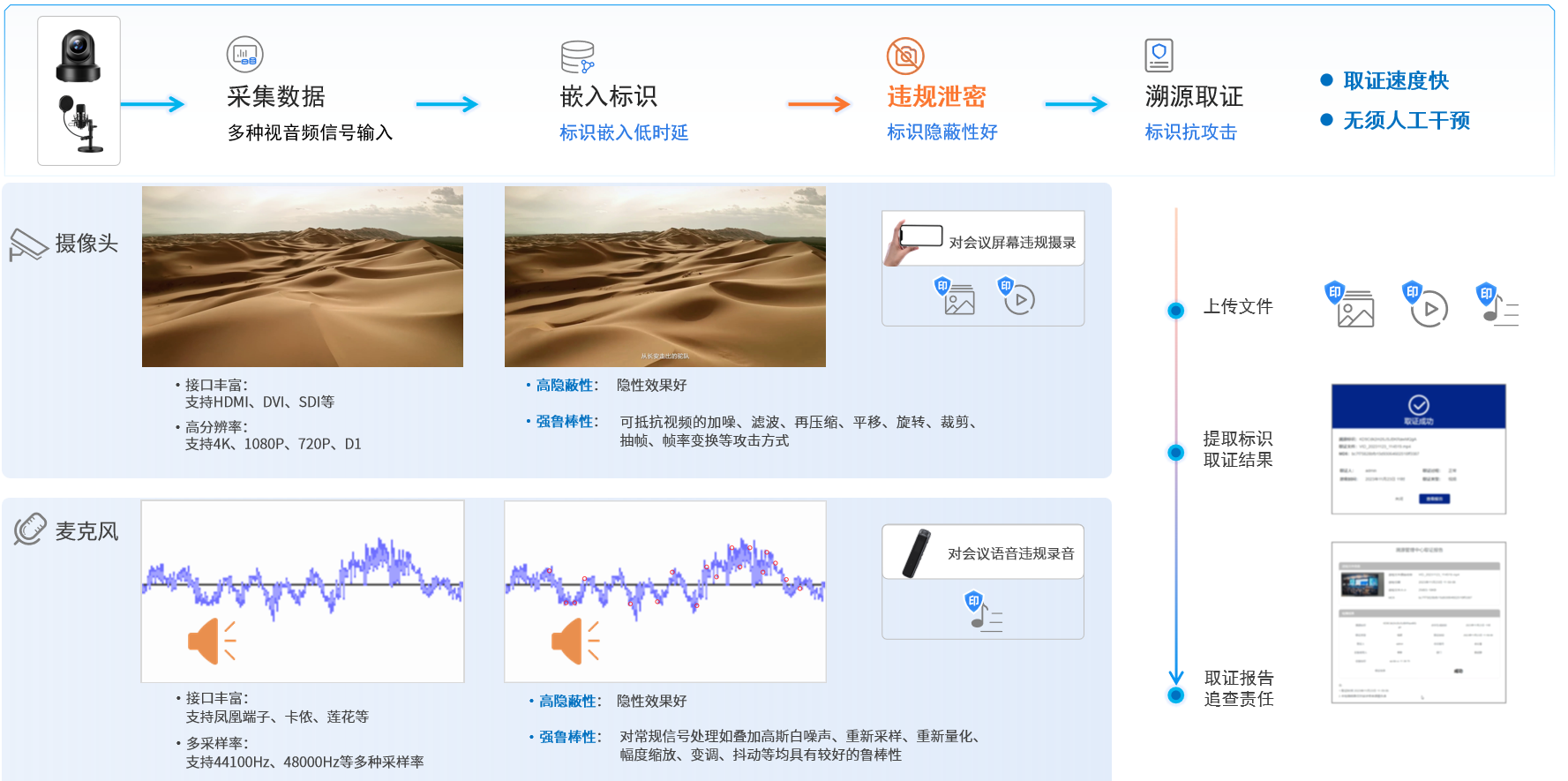The image size is (1568, 781).
Task: Click the orange 违规泄密 heading
Action: 936,96
